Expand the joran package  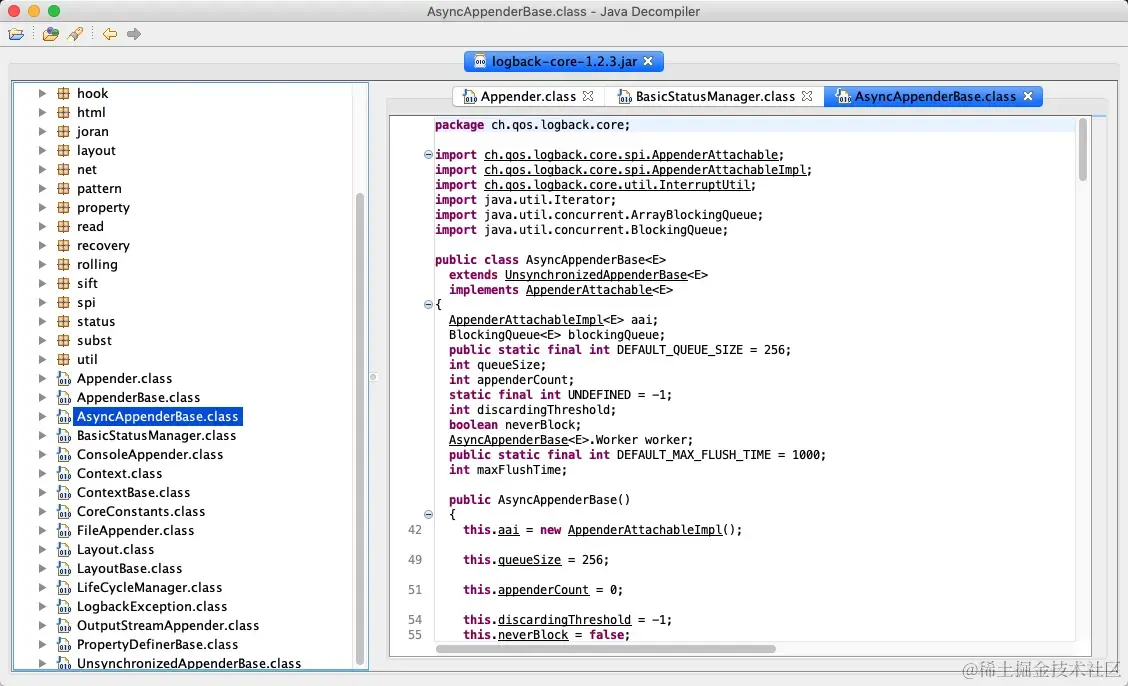(x=42, y=132)
